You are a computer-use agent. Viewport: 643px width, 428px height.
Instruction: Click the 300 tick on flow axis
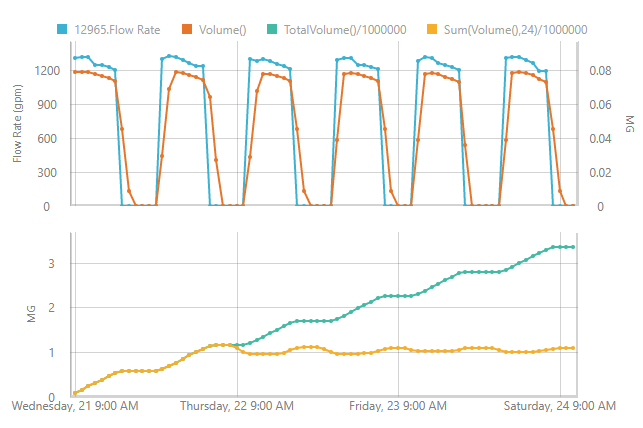click(48, 173)
